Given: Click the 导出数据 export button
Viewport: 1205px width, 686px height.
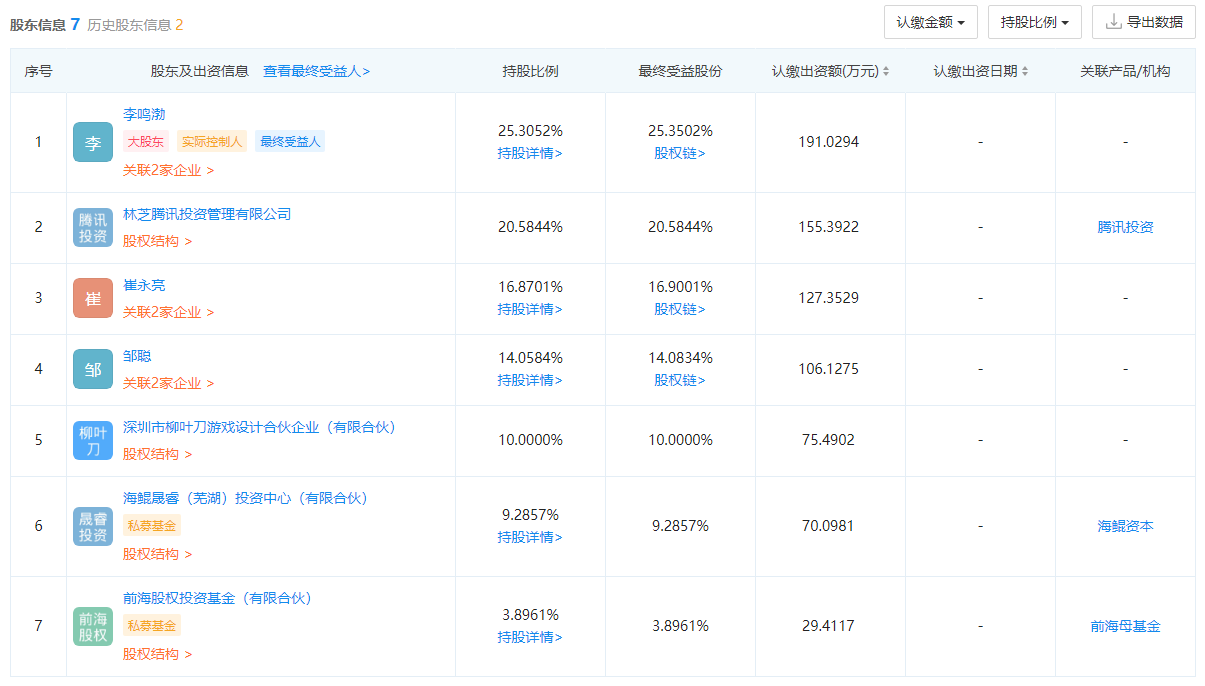Looking at the screenshot, I should tap(1143, 22).
